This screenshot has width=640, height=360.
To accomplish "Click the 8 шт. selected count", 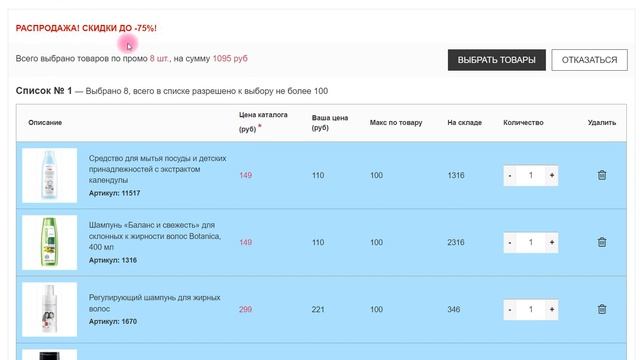I will pyautogui.click(x=159, y=58).
